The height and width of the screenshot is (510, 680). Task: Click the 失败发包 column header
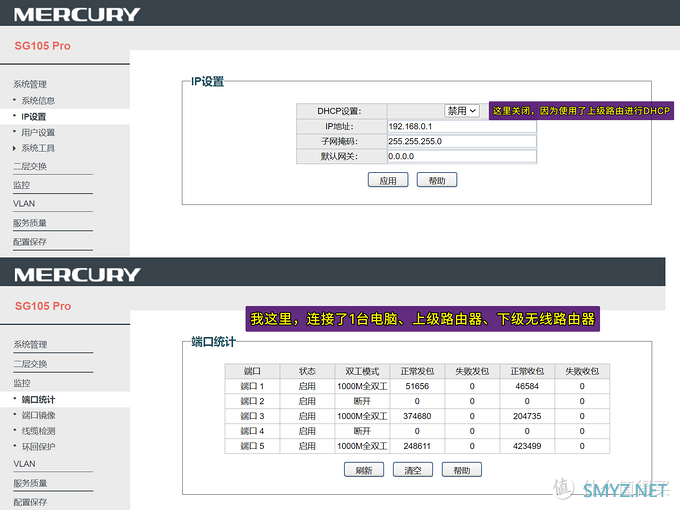(472, 371)
